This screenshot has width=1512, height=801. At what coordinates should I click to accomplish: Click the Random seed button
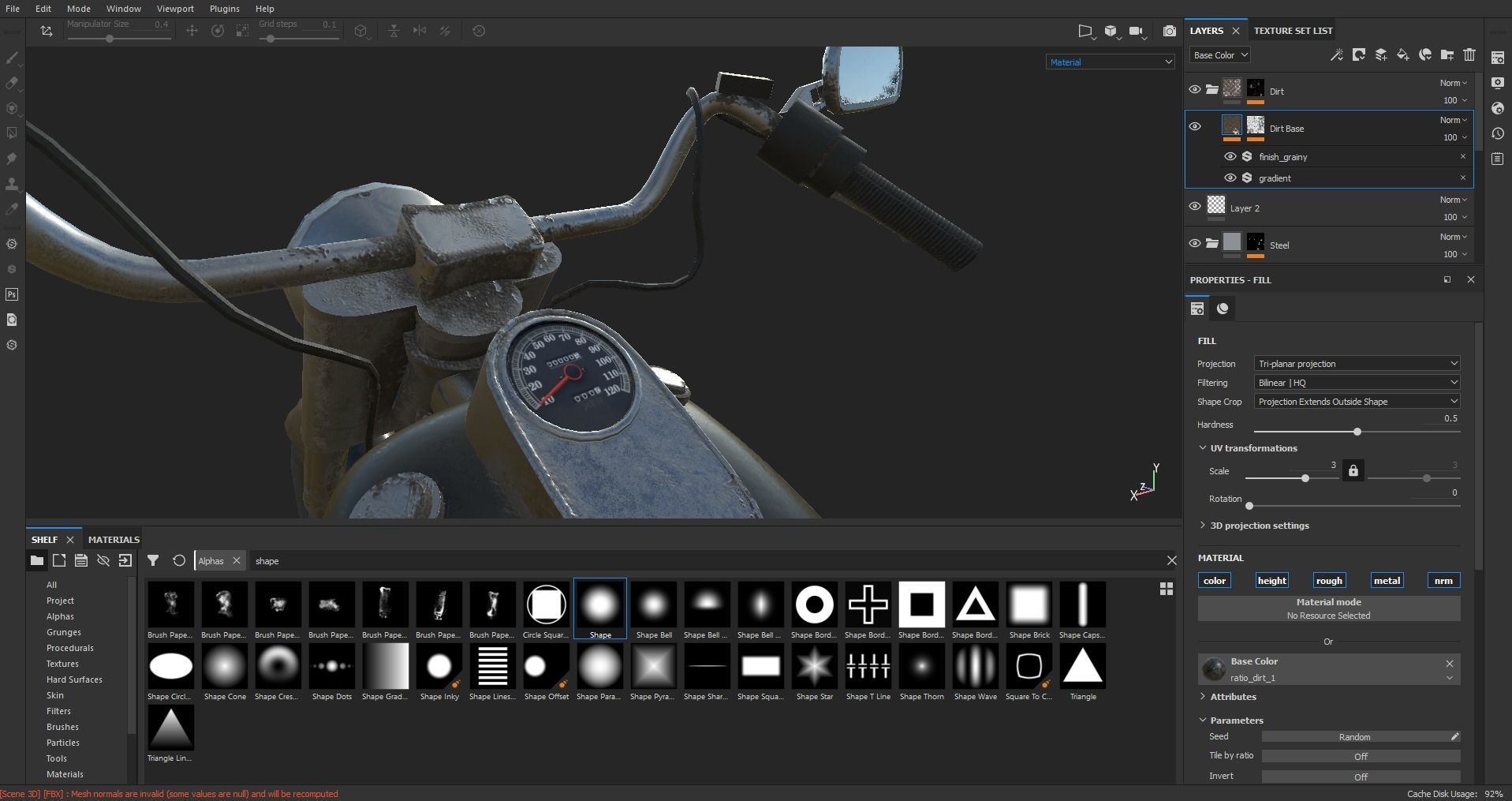[1354, 737]
